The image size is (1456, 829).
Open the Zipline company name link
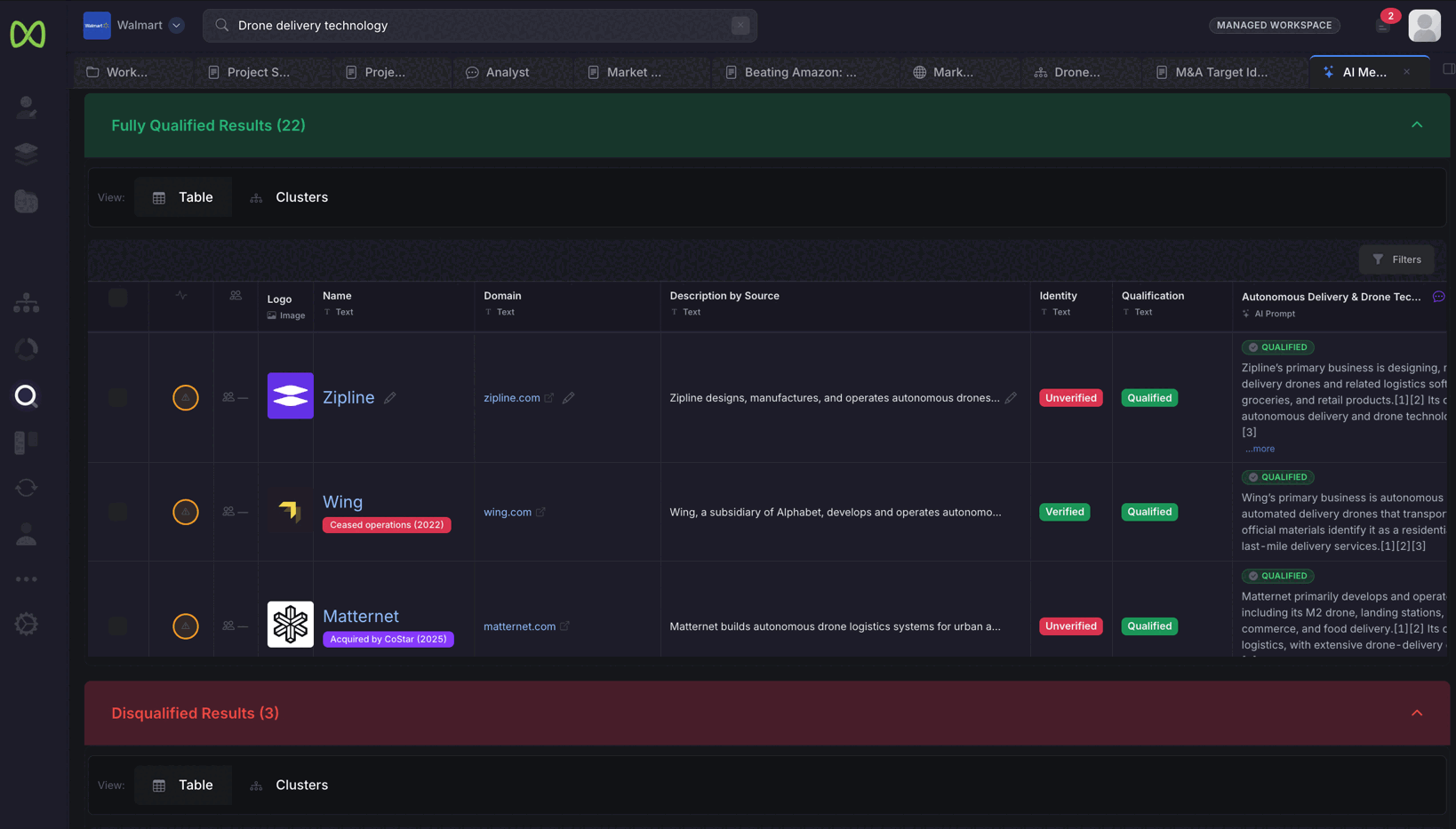[x=348, y=397]
